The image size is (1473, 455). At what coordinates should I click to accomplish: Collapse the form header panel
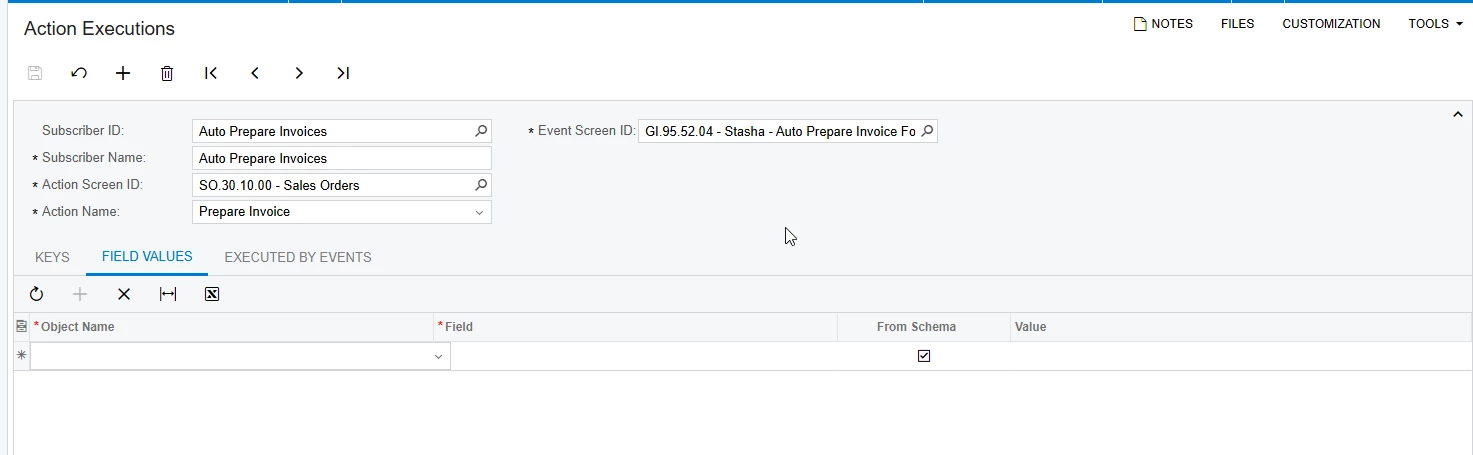point(1458,115)
